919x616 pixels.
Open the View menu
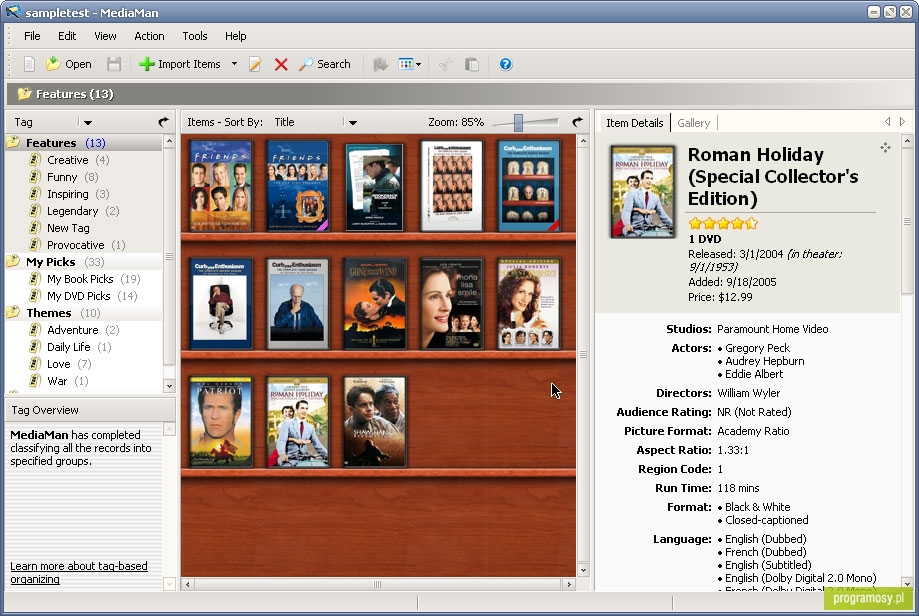(105, 36)
